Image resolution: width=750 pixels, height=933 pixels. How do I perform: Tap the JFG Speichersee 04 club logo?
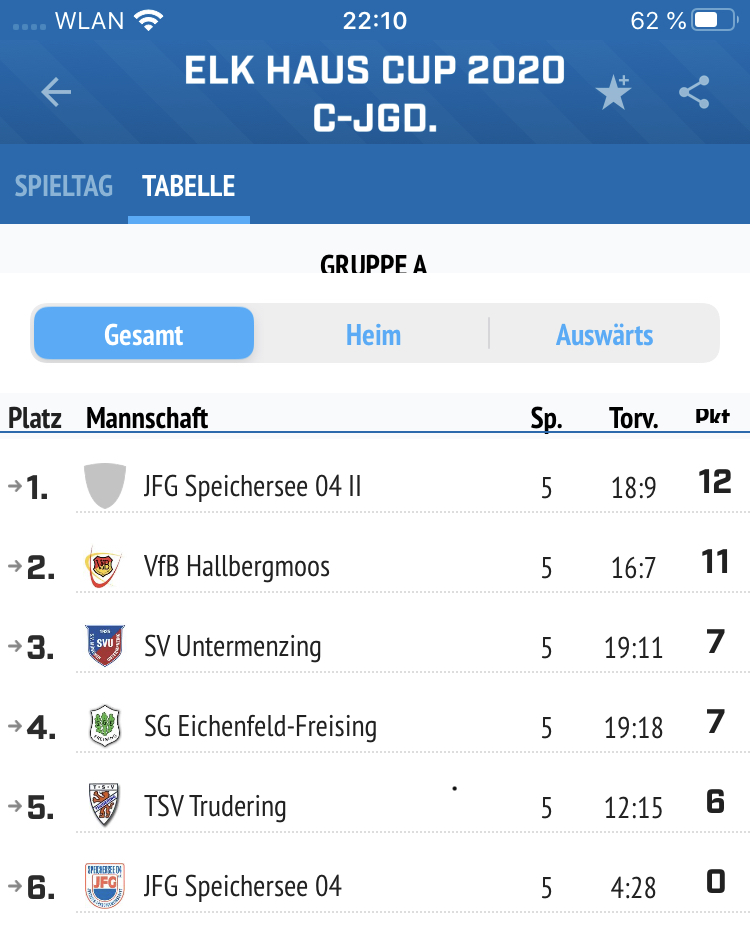coord(105,885)
